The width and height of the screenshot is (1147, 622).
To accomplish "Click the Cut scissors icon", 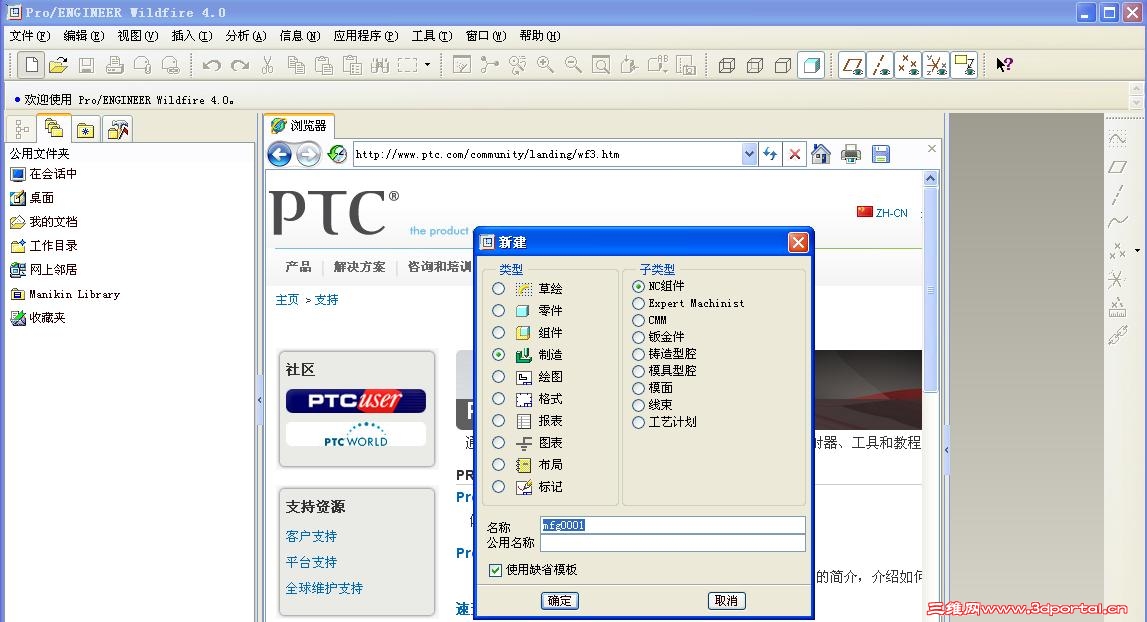I will coord(267,65).
